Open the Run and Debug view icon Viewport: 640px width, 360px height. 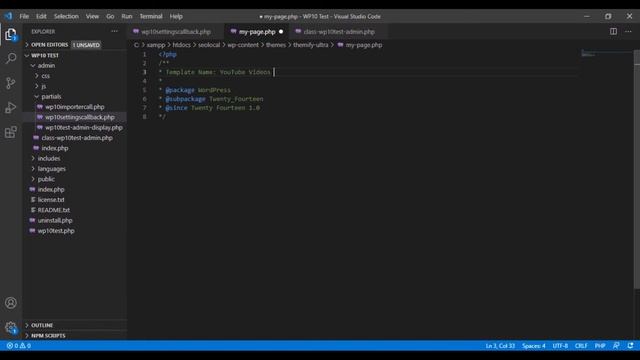(x=11, y=107)
